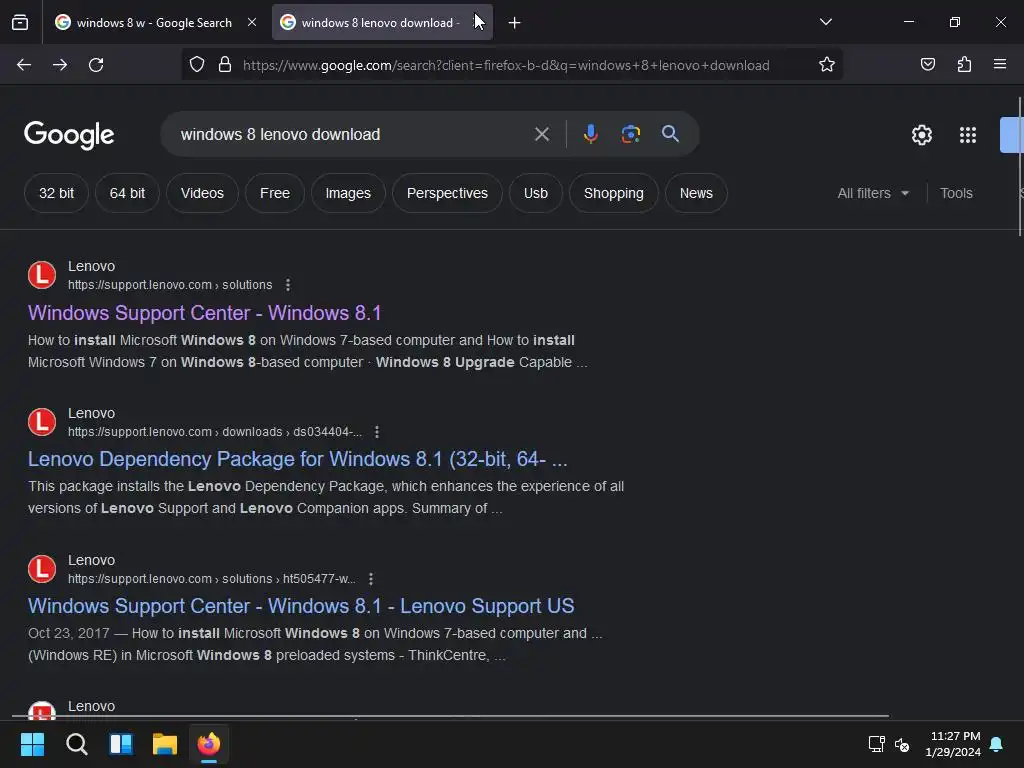Open options for ds034404 download result

coord(377,432)
